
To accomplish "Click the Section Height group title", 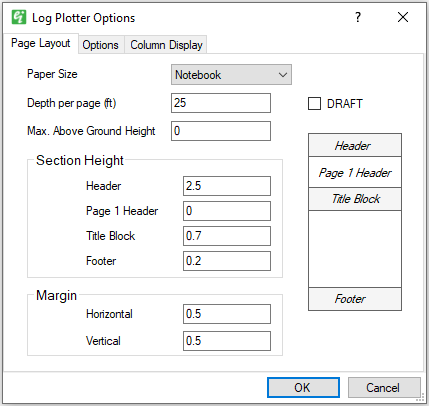I will pos(80,161).
